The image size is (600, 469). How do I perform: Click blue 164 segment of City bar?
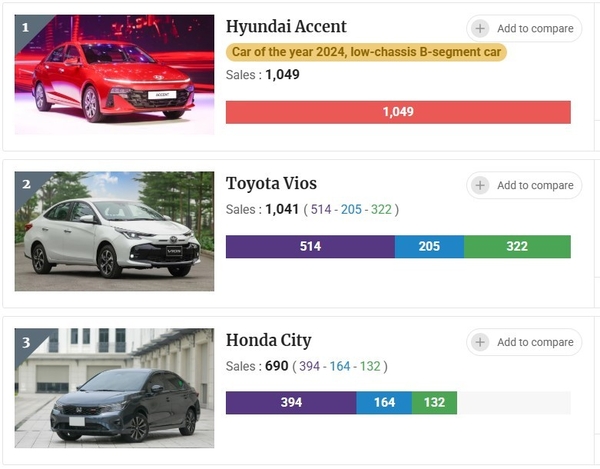coord(384,403)
